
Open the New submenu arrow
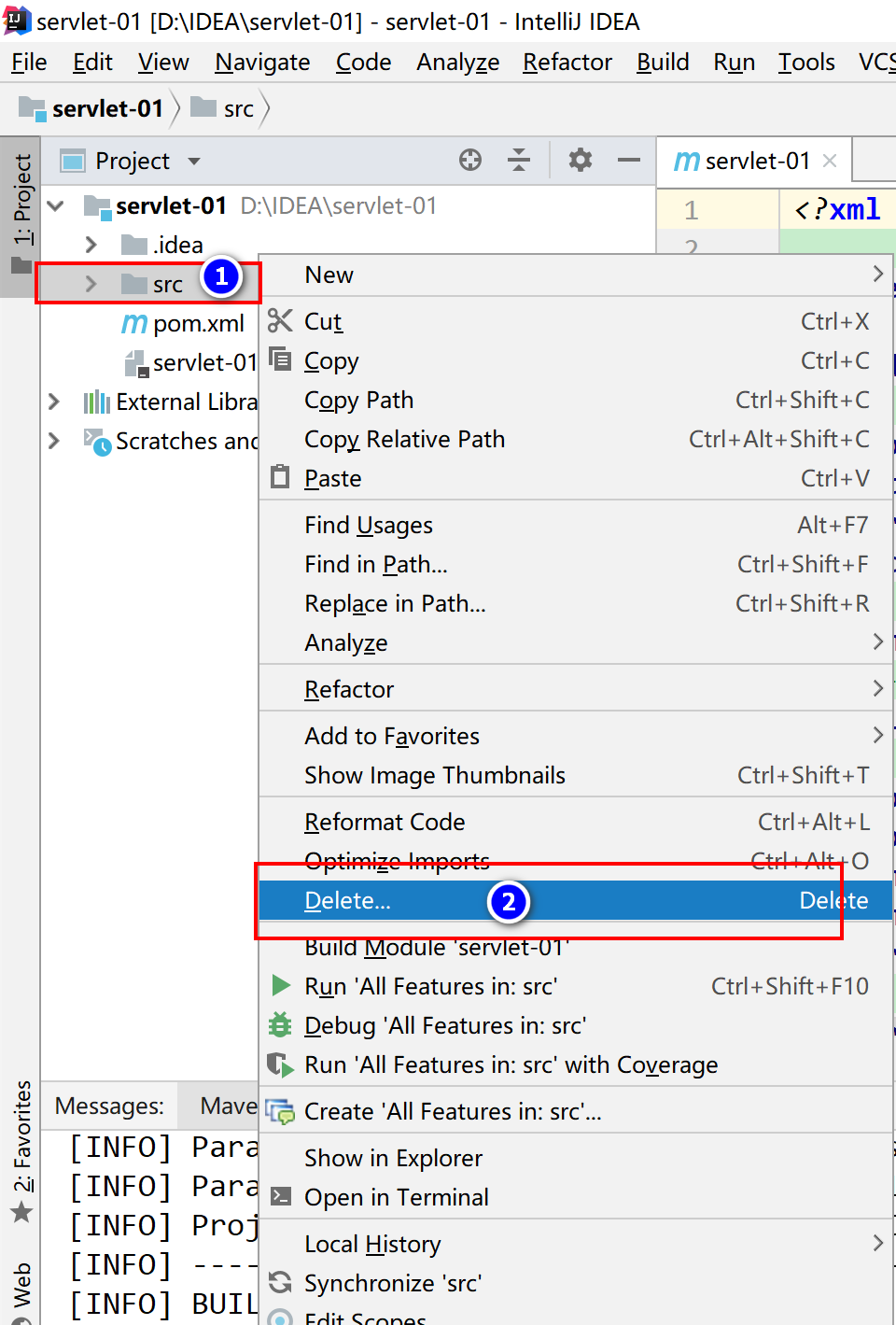[877, 274]
